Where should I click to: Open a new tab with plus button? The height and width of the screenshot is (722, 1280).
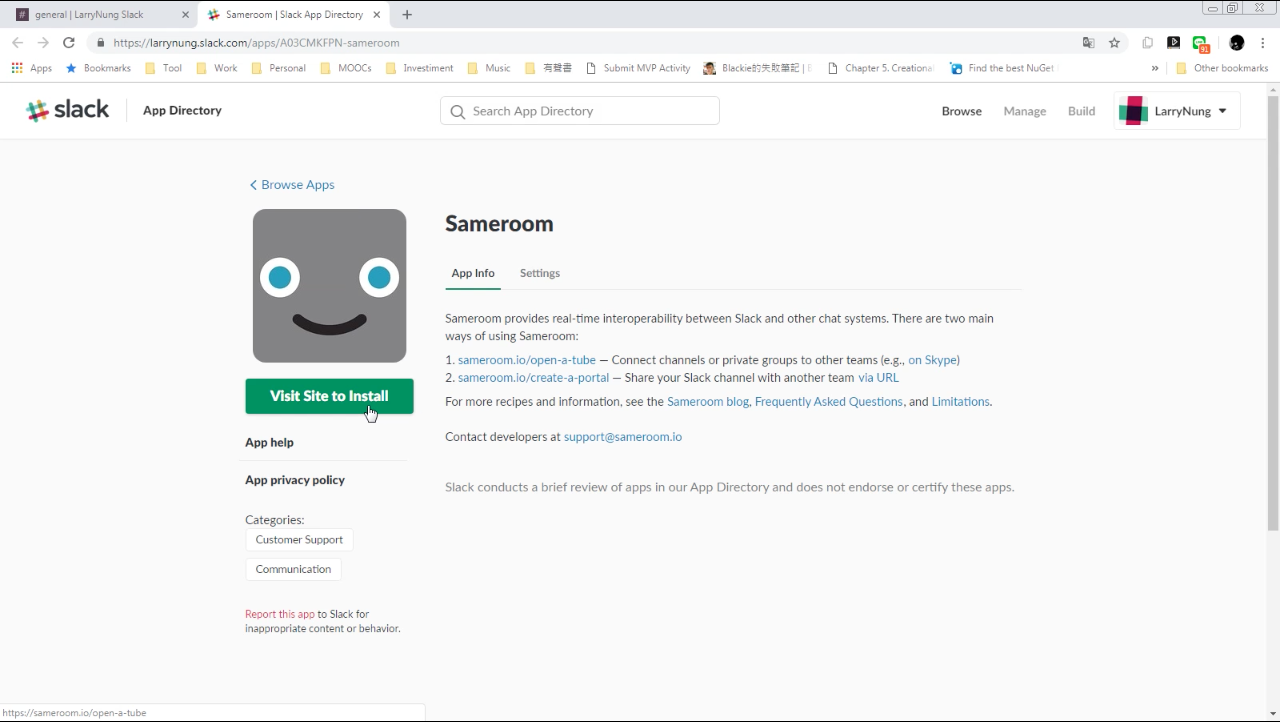[407, 15]
